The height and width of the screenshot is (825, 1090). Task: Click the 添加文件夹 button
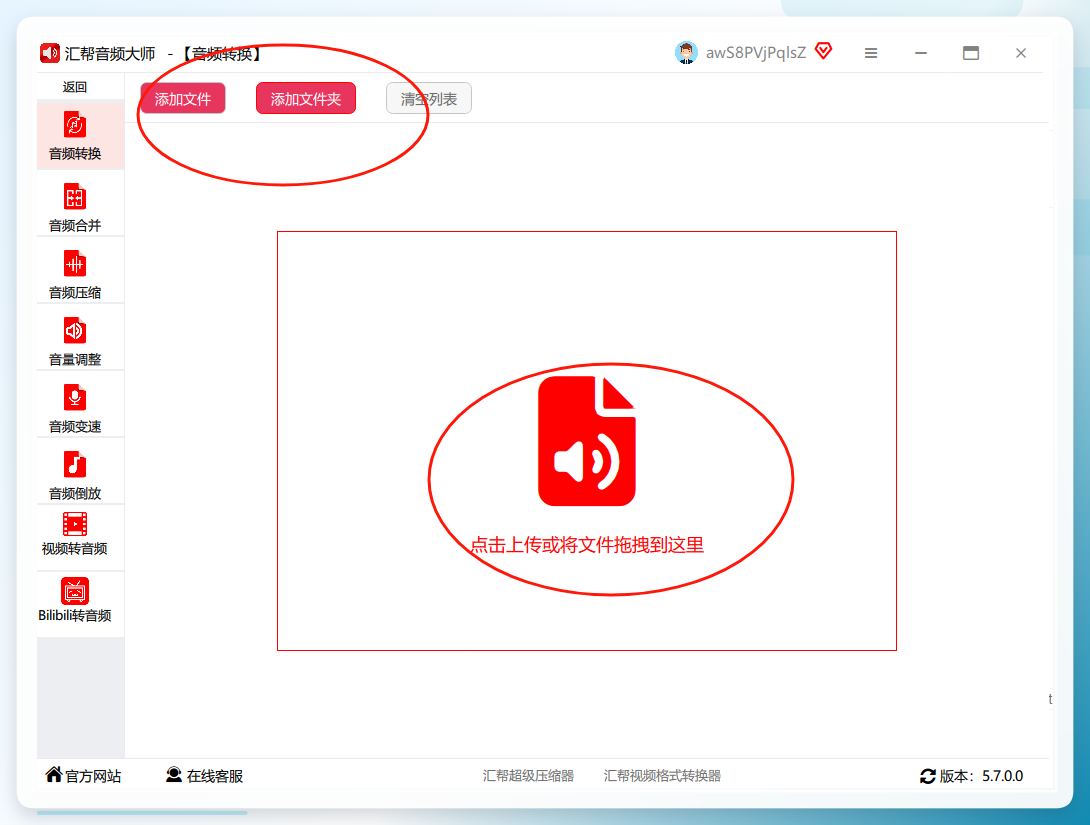[x=306, y=99]
